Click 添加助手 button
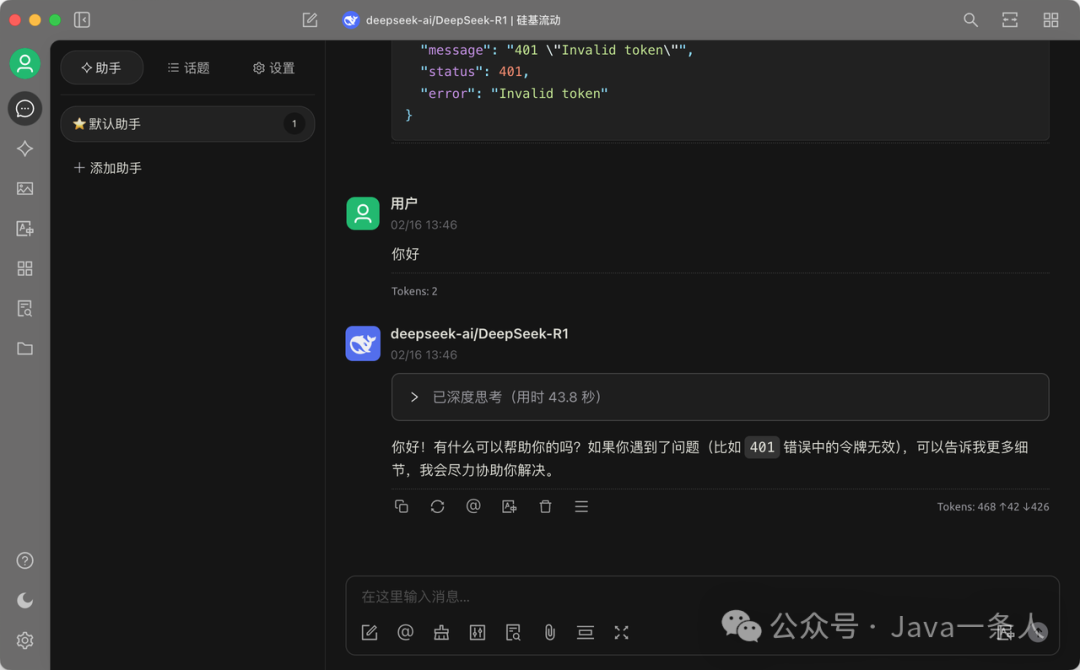The height and width of the screenshot is (670, 1080). pos(107,168)
